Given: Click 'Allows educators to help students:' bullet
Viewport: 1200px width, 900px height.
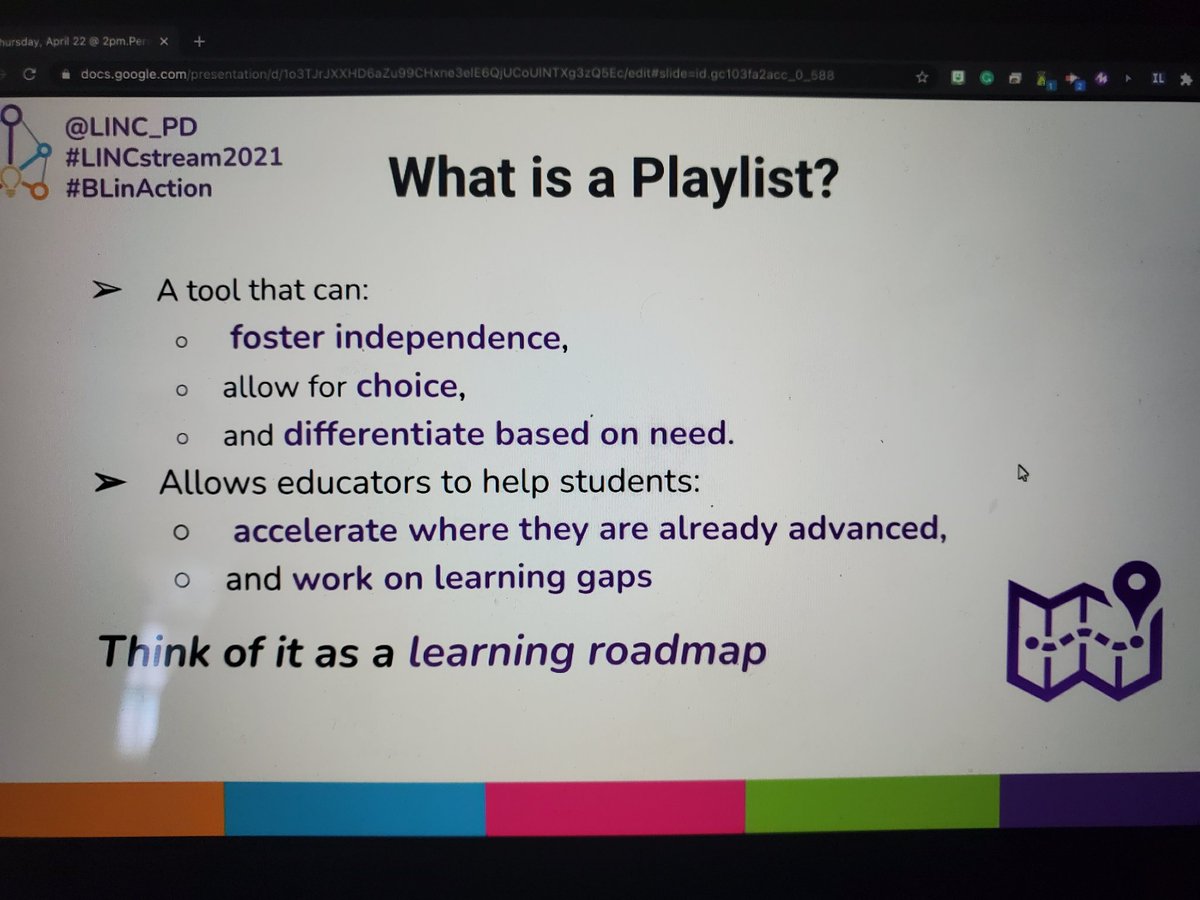Looking at the screenshot, I should pyautogui.click(x=430, y=482).
